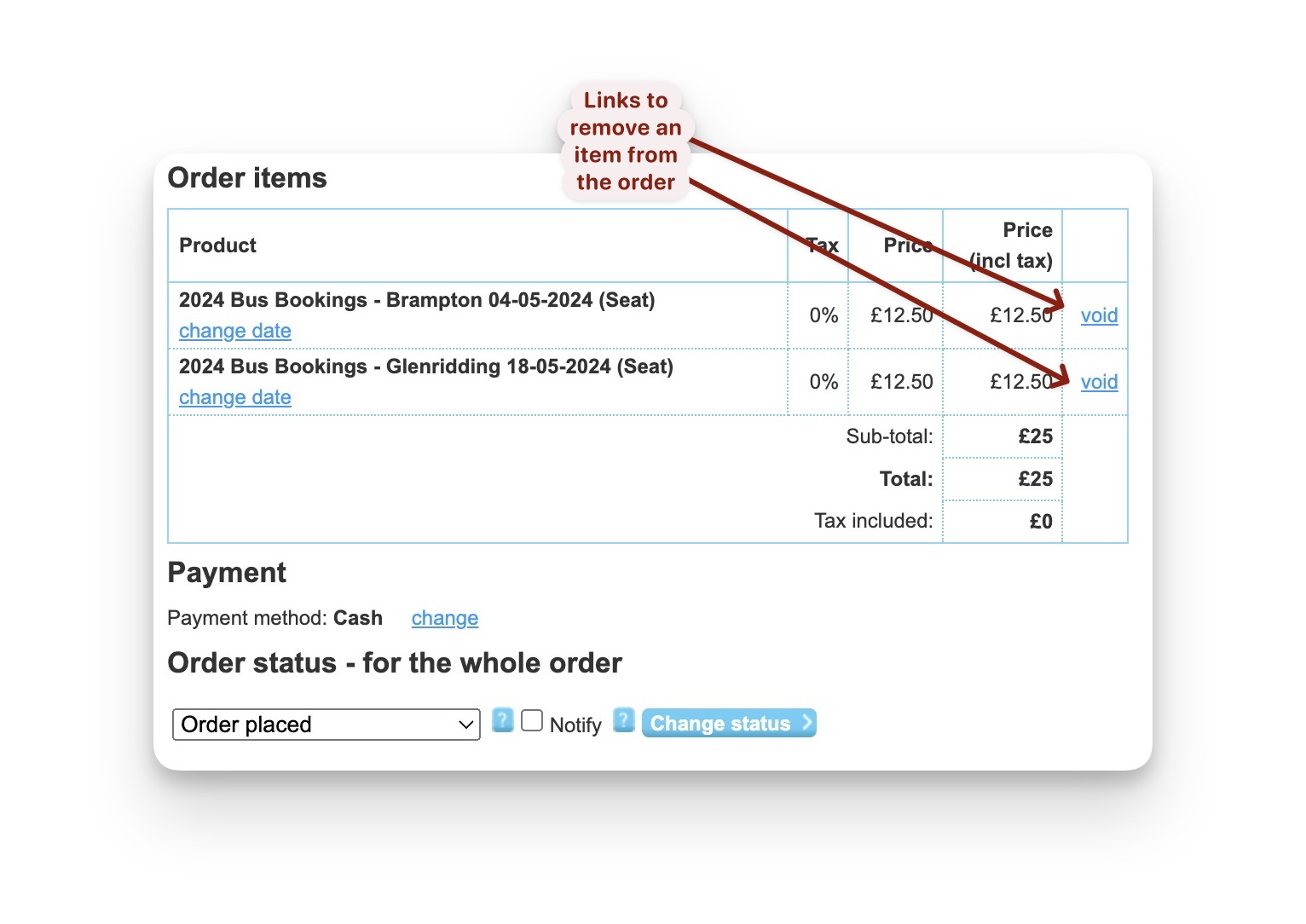The width and height of the screenshot is (1306, 924).
Task: Enable the Notify checkbox
Action: [x=532, y=720]
